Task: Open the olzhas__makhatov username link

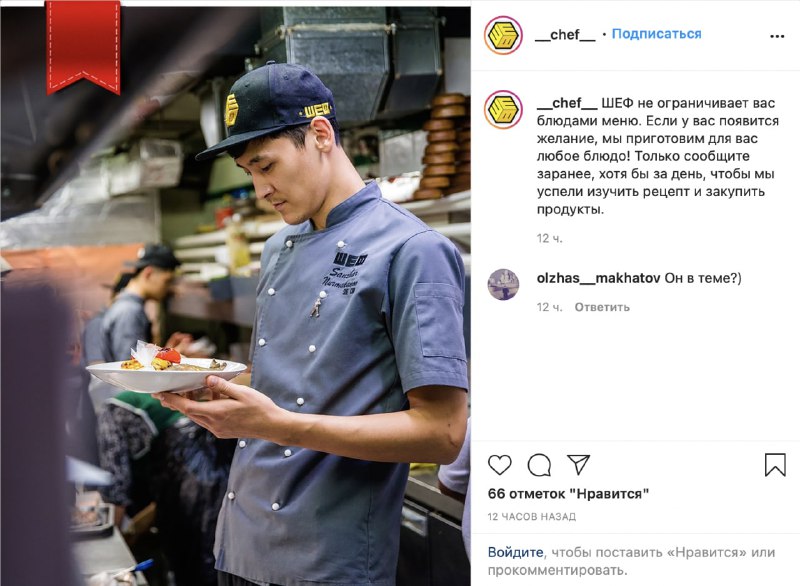Action: (x=598, y=278)
